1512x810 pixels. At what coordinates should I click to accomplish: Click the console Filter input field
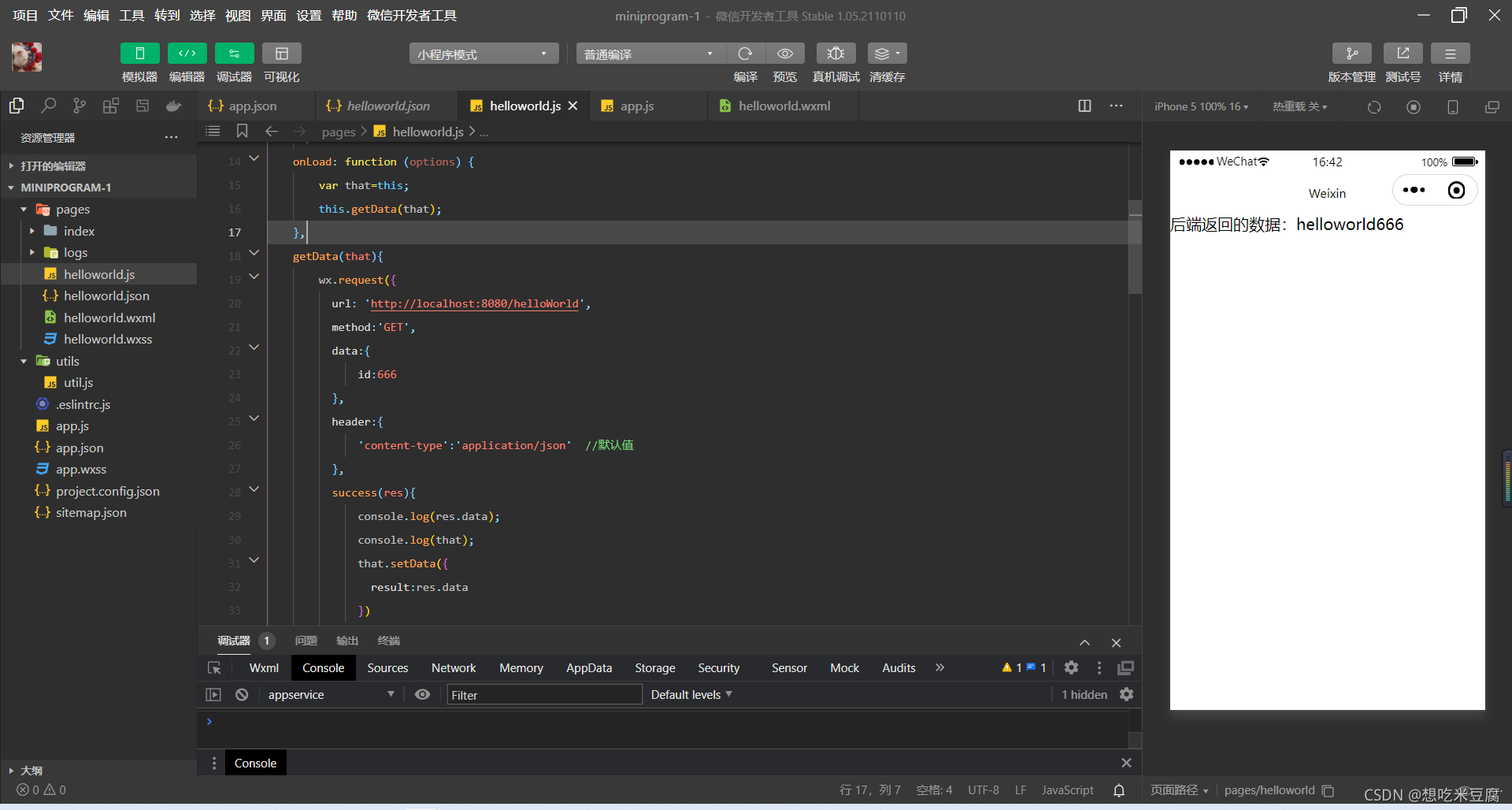pos(544,694)
